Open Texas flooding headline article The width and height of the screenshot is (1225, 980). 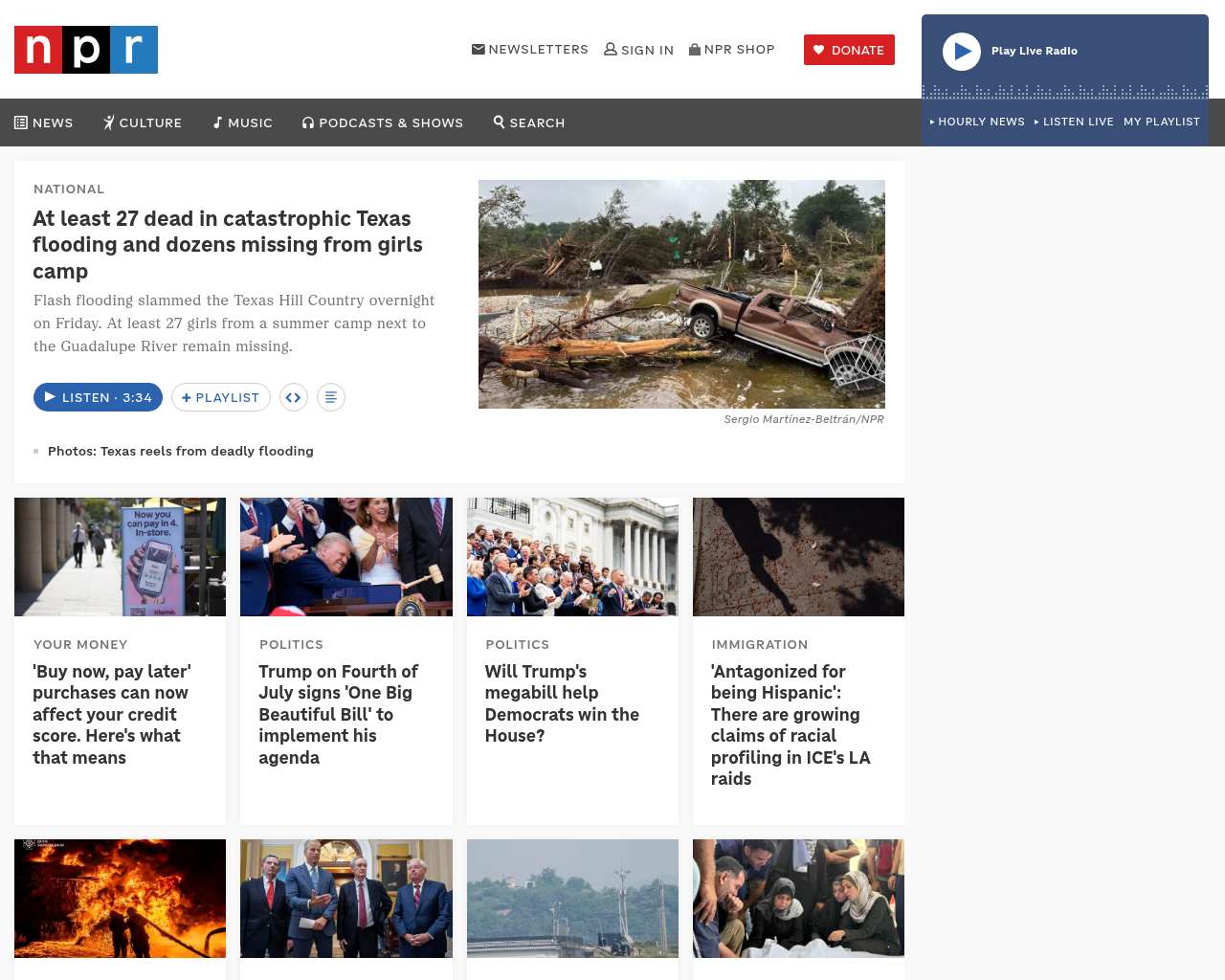coord(228,245)
